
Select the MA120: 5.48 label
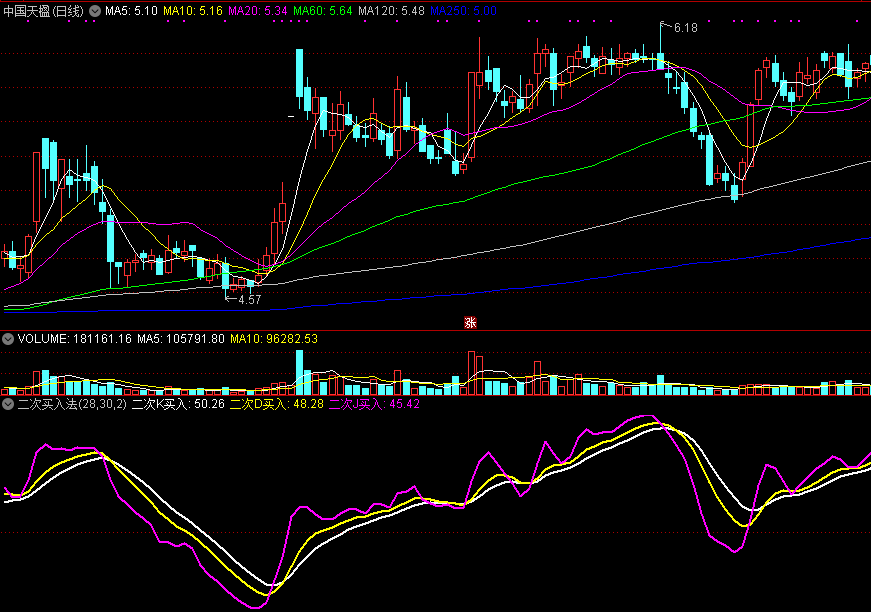tap(391, 11)
